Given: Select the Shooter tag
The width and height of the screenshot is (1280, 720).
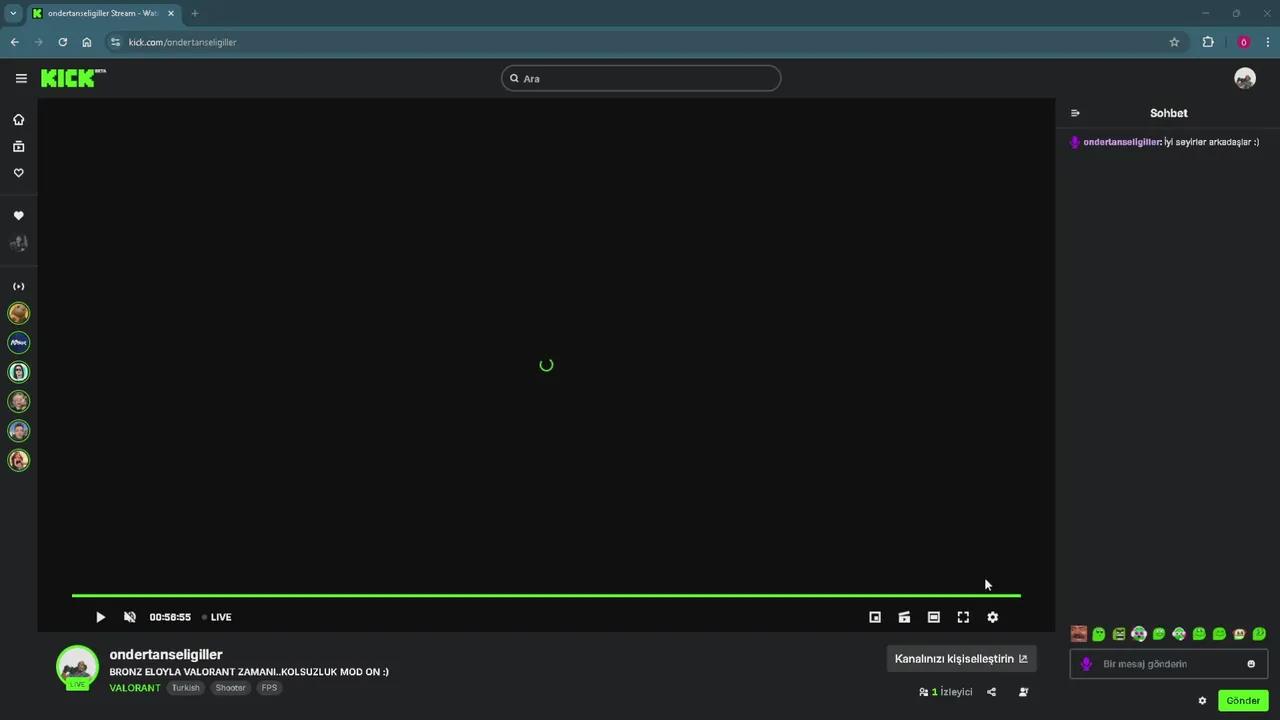Looking at the screenshot, I should click(230, 688).
